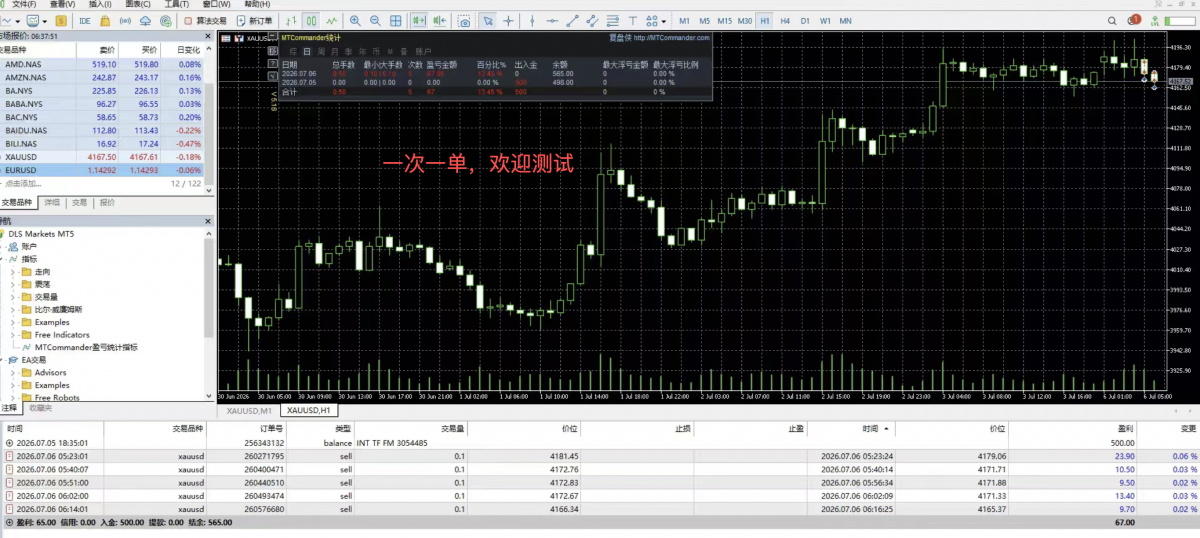Open the search magnifier in toolbar

1112,20
